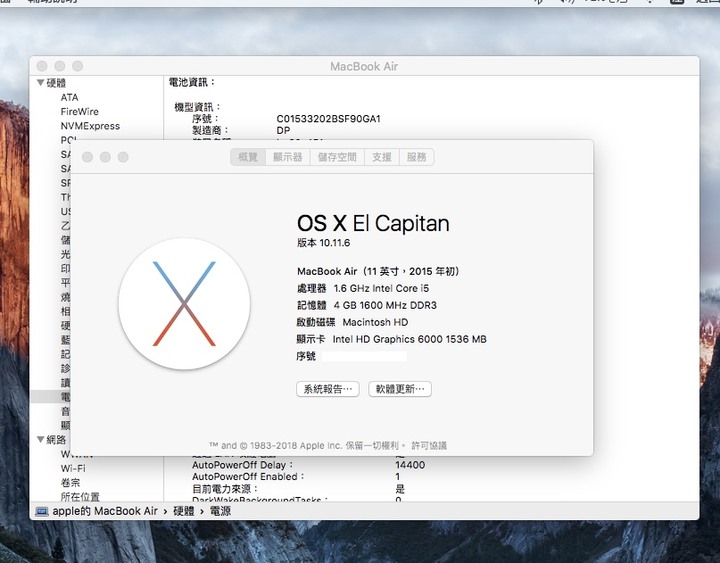
Task: Click the 版本 10.11.6 text
Action: coord(323,243)
